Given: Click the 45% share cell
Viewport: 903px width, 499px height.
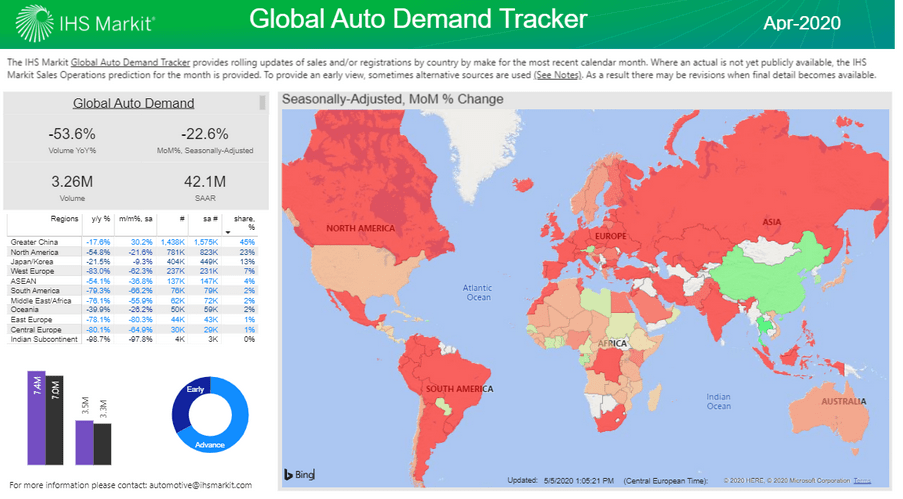Looking at the screenshot, I should pyautogui.click(x=248, y=242).
